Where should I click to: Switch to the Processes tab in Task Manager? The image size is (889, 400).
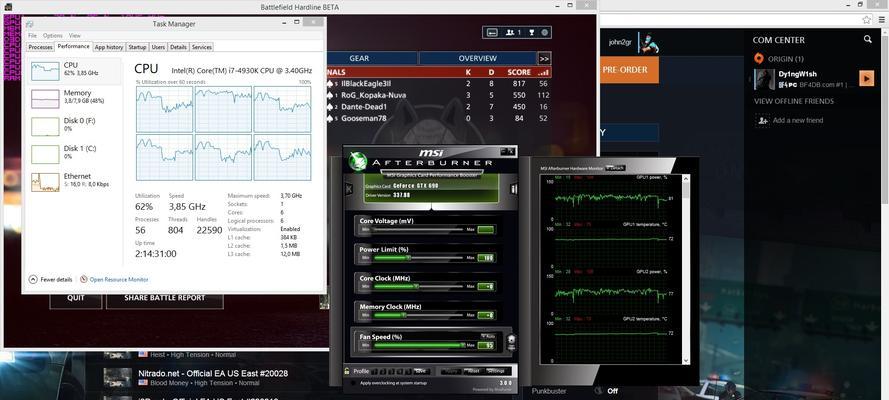[41, 47]
